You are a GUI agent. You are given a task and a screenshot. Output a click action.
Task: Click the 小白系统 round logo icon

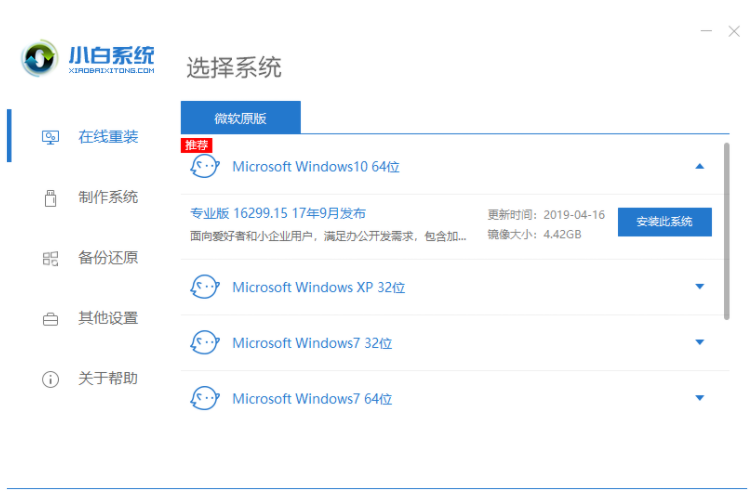pos(39,58)
